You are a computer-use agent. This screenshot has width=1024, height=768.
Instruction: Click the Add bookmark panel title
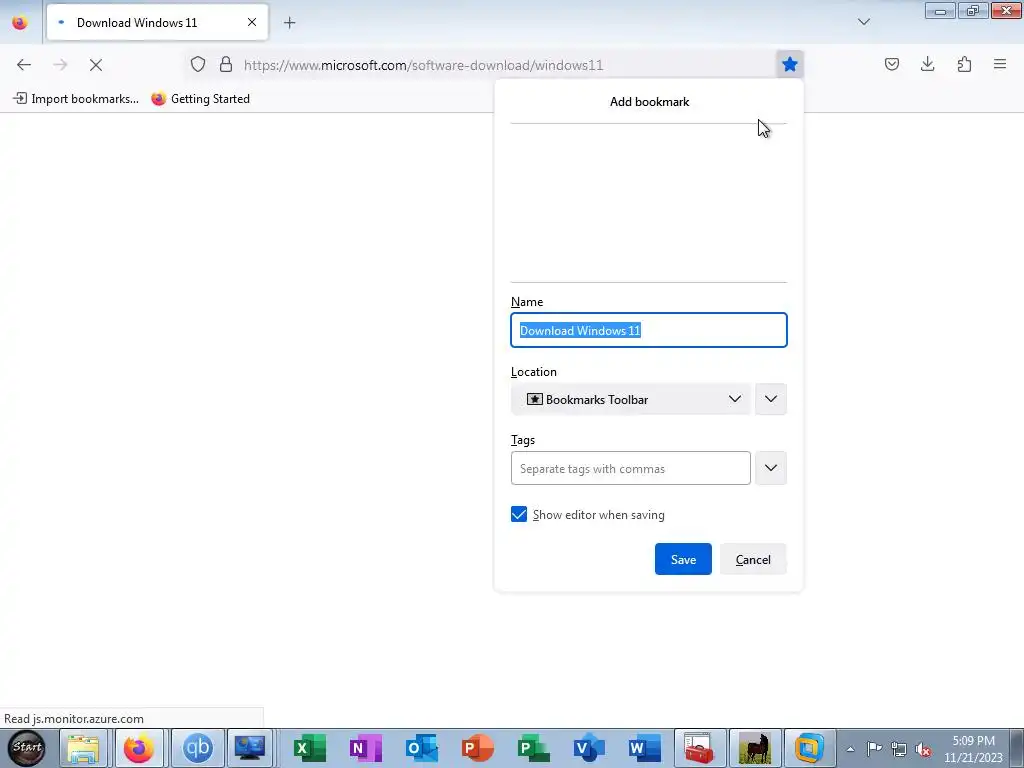[649, 102]
